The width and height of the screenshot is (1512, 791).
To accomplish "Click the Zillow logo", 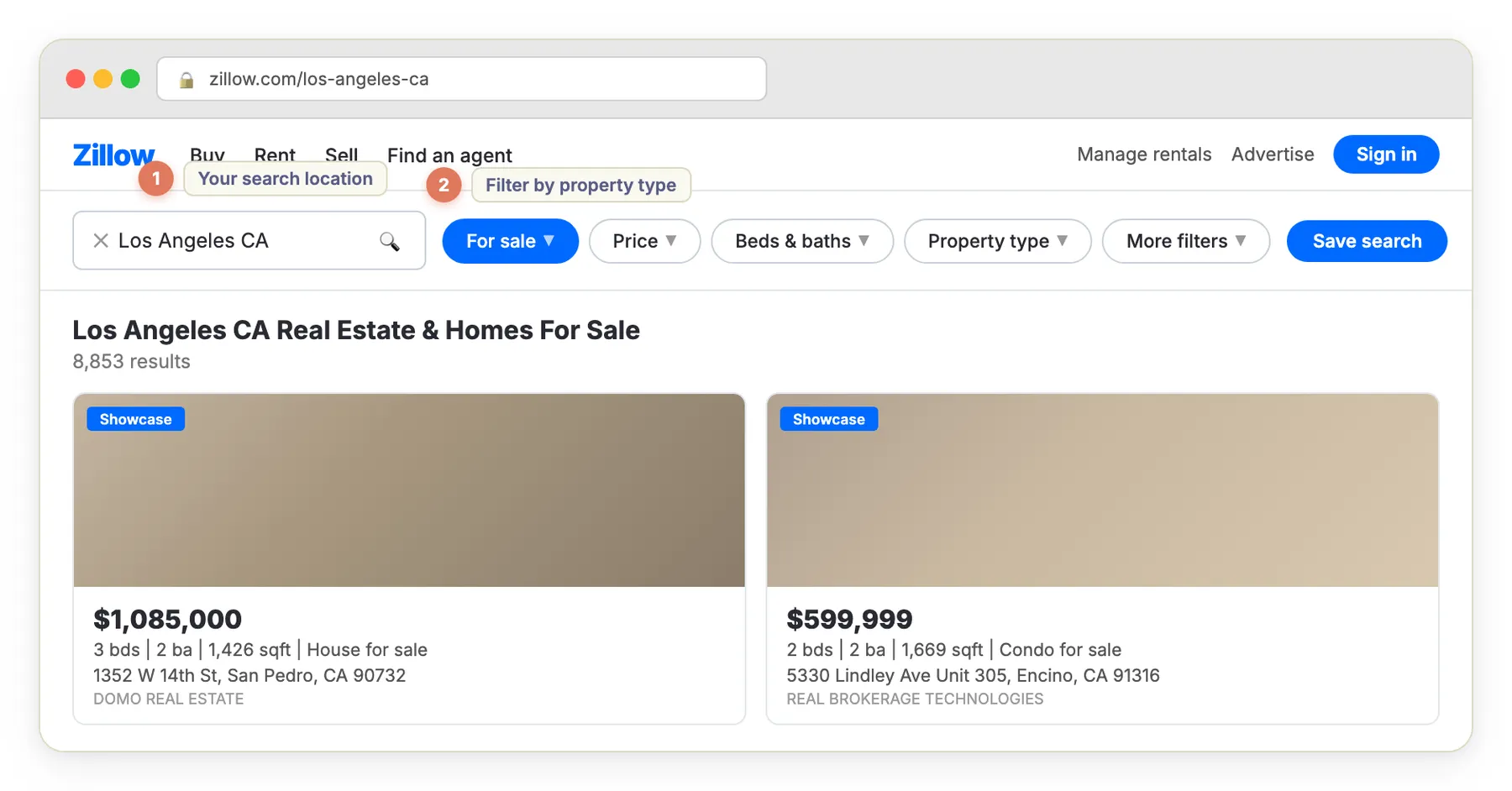I will [x=113, y=155].
